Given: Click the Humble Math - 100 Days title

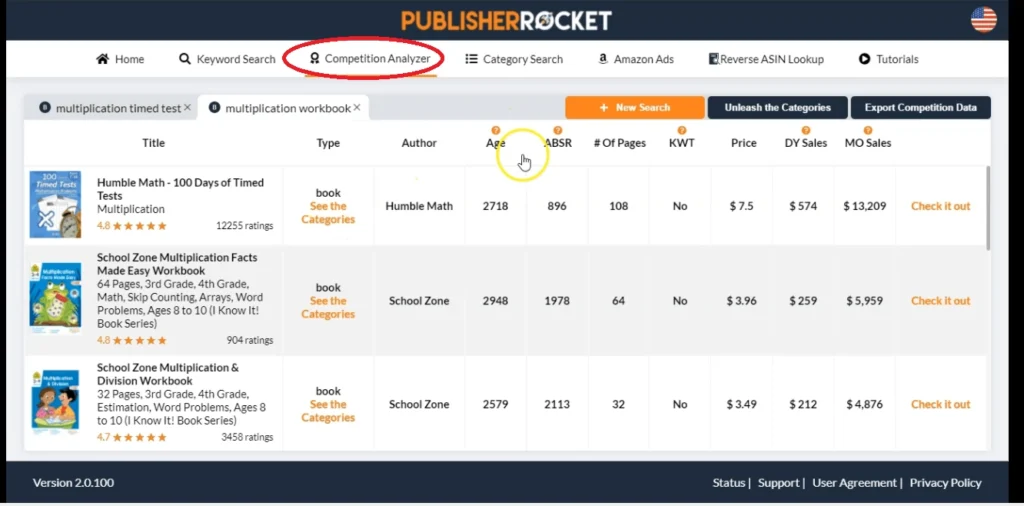Looking at the screenshot, I should (x=180, y=189).
